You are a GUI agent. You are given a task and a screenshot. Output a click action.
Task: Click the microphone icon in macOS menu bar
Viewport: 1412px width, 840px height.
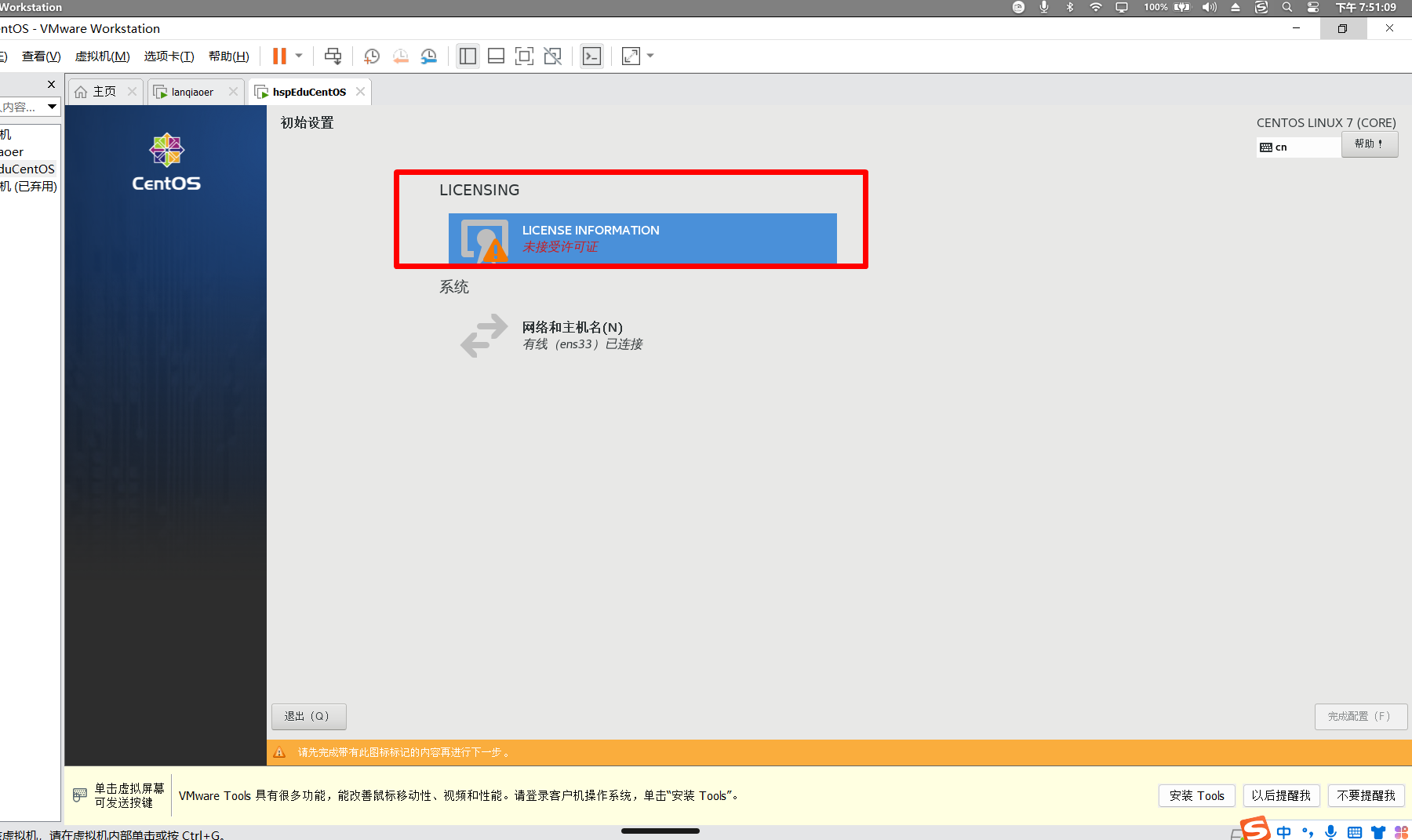click(x=1044, y=7)
